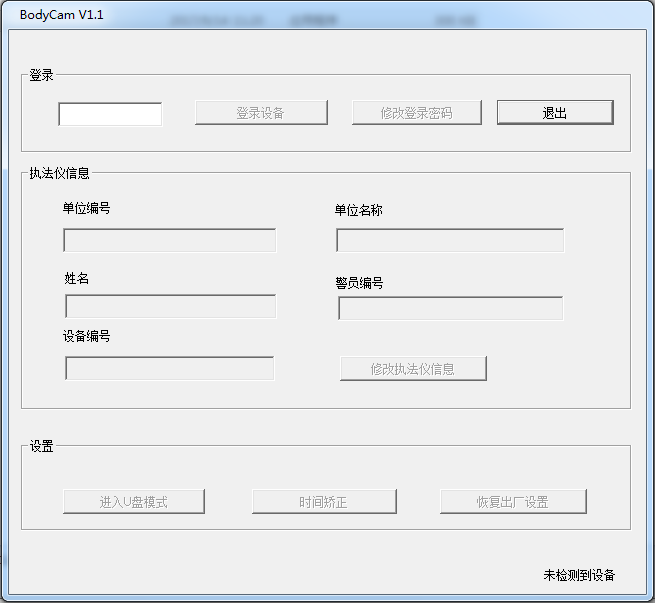Select the 单位名称 text field
Viewport: 655px width, 603px height.
point(450,241)
